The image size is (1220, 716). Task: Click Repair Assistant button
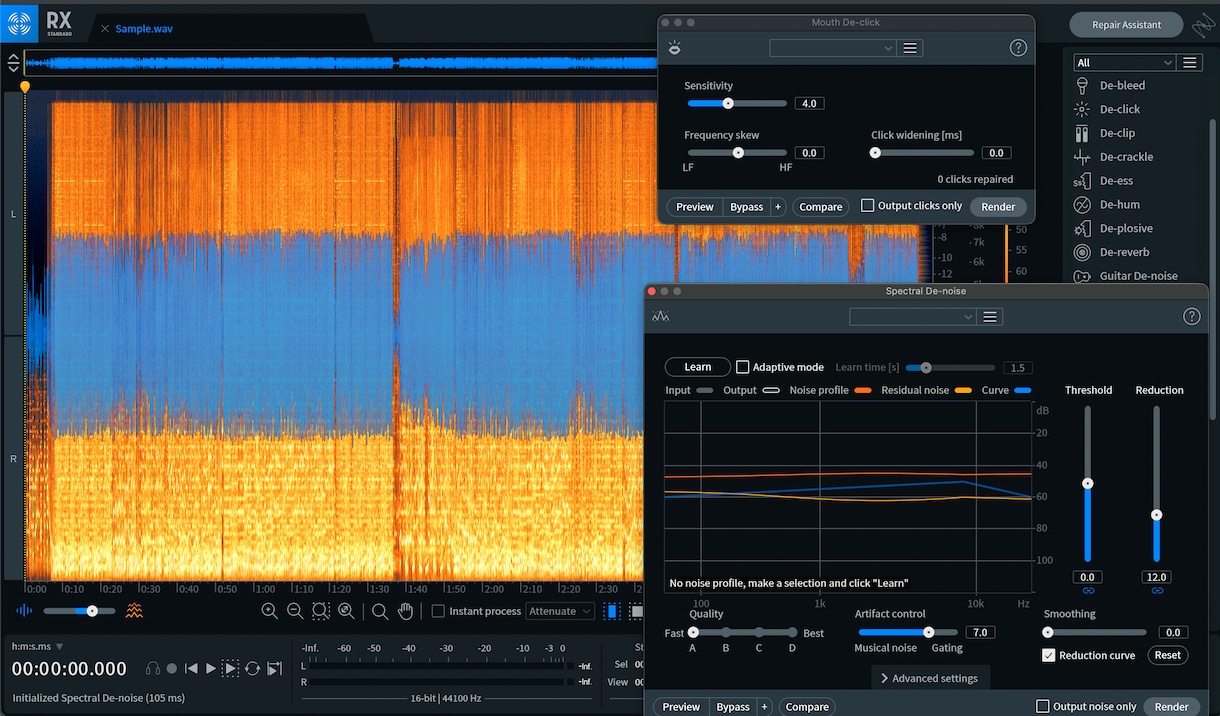click(x=1127, y=24)
